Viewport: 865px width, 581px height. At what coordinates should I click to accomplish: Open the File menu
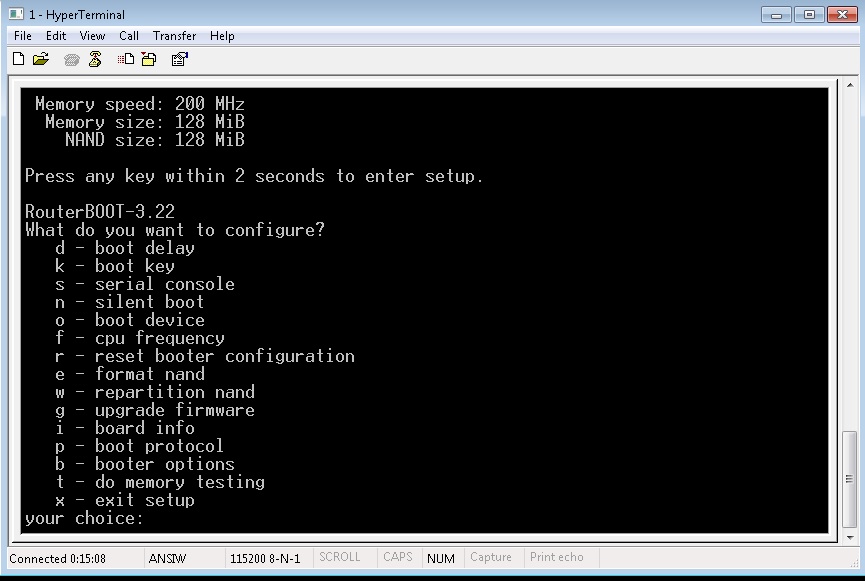tap(22, 35)
